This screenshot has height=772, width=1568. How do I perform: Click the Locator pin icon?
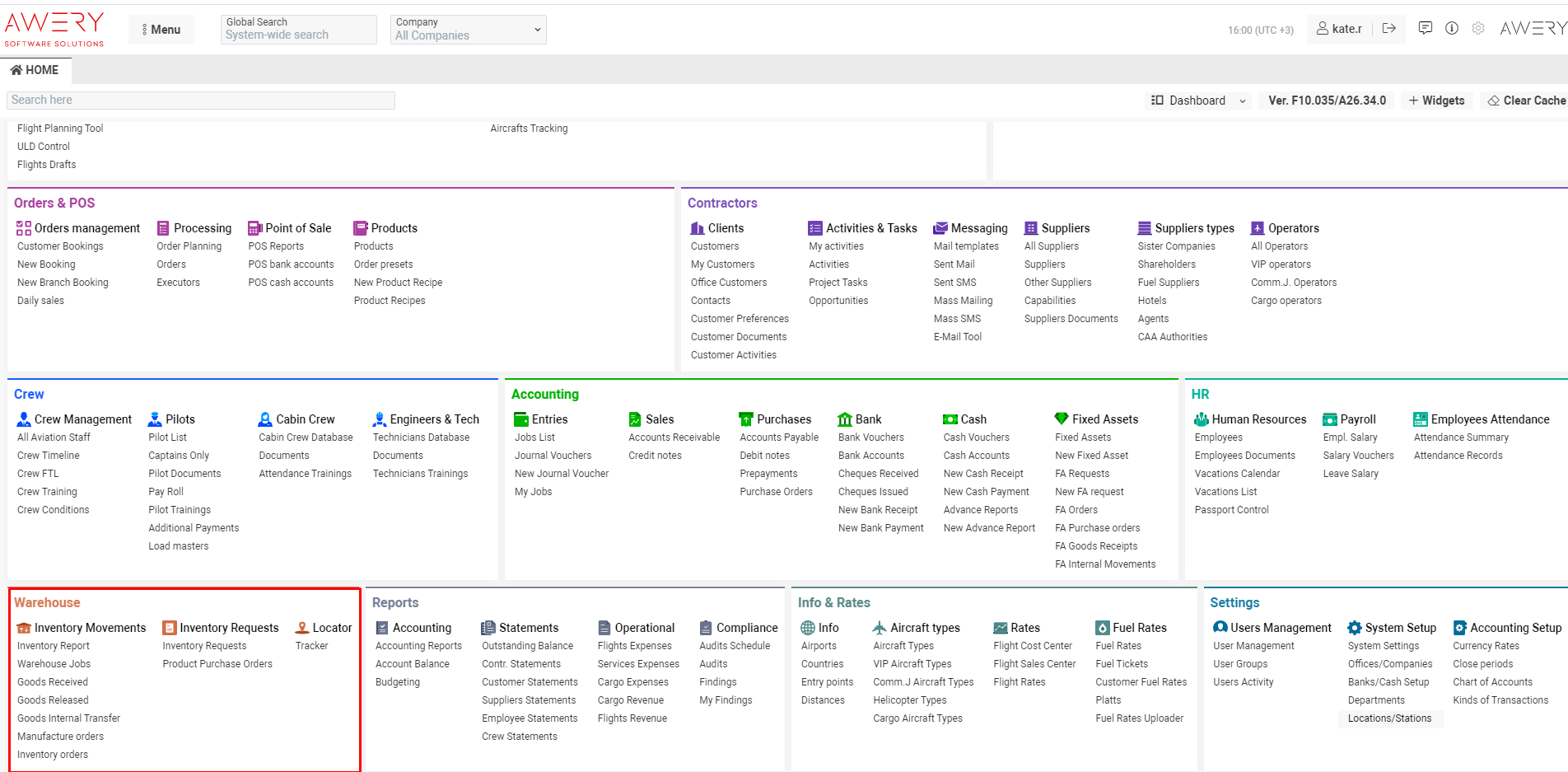pyautogui.click(x=302, y=628)
